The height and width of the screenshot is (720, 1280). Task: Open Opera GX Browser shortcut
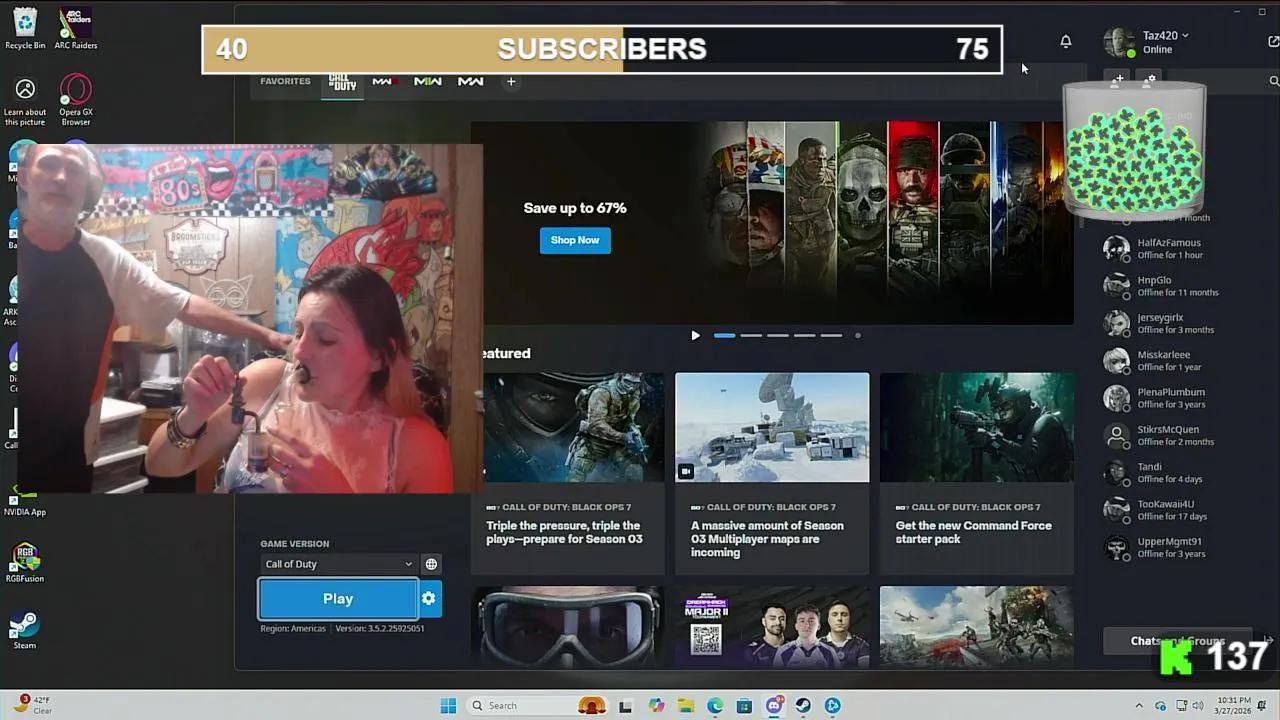pos(76,100)
